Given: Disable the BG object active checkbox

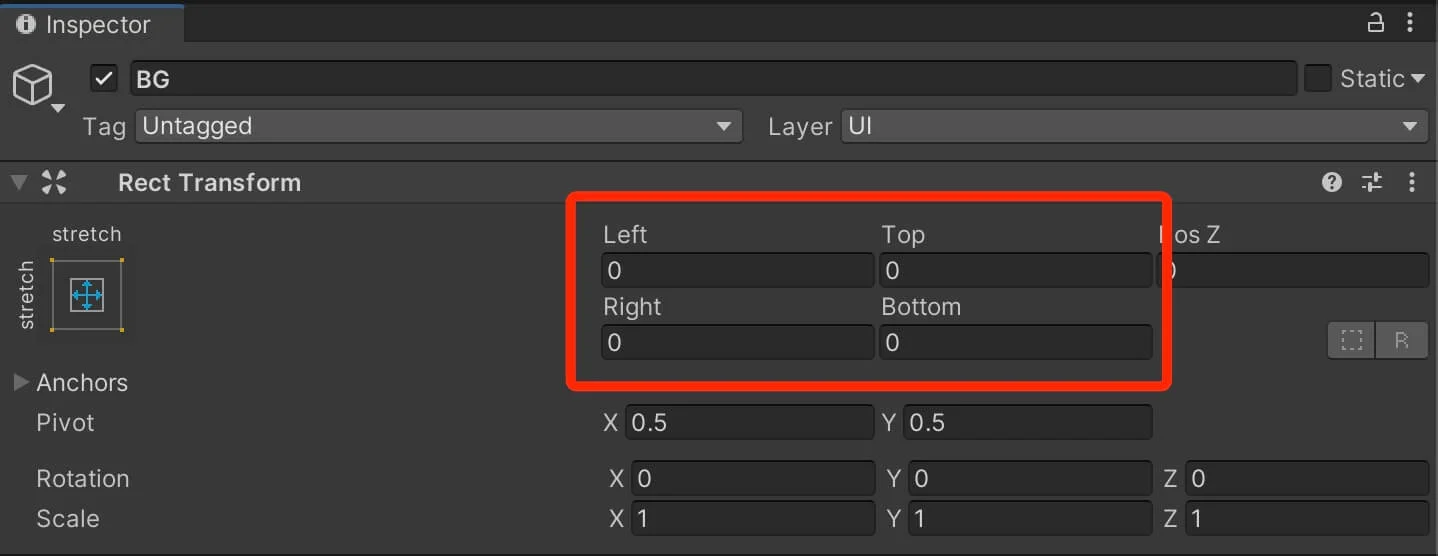Looking at the screenshot, I should (104, 78).
